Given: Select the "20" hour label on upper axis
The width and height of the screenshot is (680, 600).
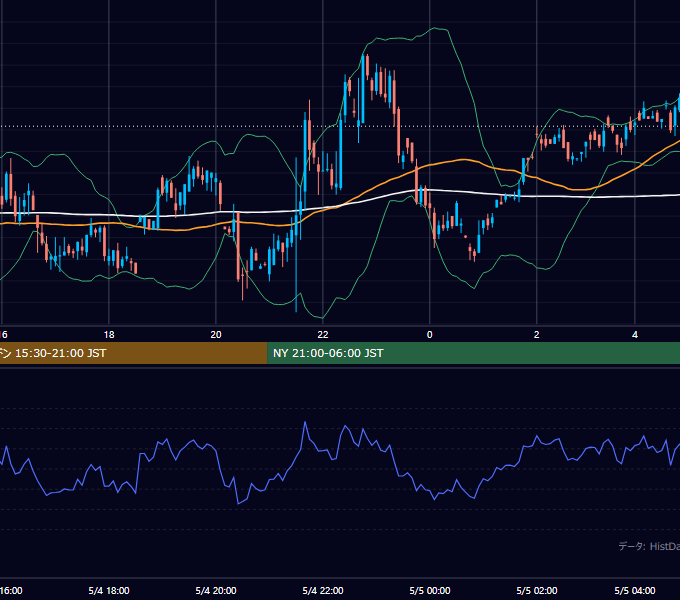Looking at the screenshot, I should [216, 335].
